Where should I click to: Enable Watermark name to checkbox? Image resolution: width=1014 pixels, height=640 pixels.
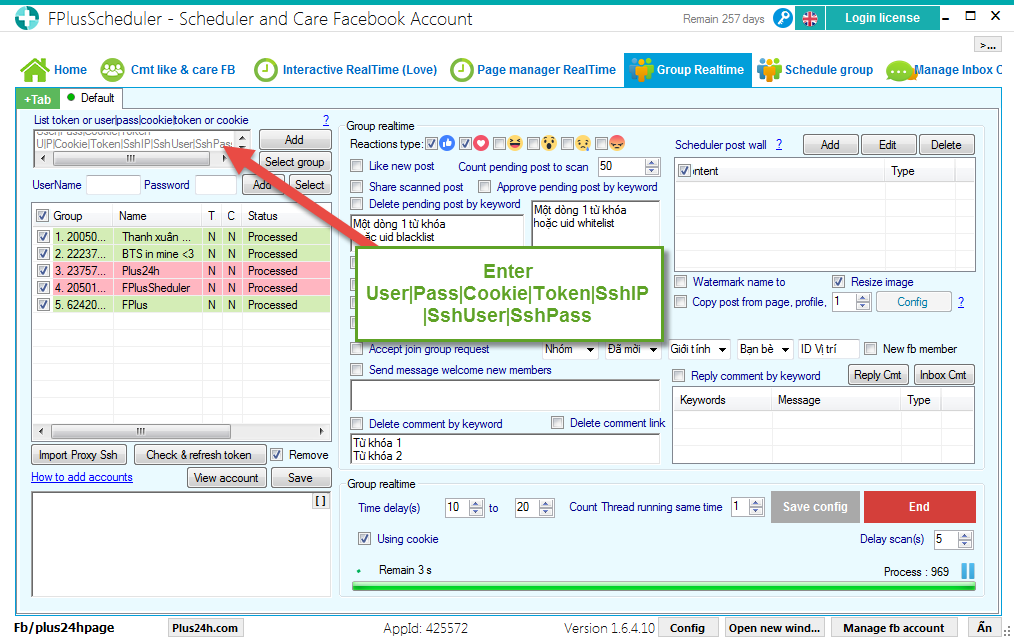click(680, 282)
